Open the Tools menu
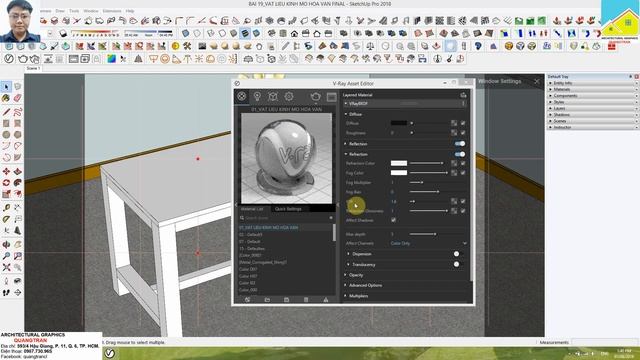 tap(74, 11)
